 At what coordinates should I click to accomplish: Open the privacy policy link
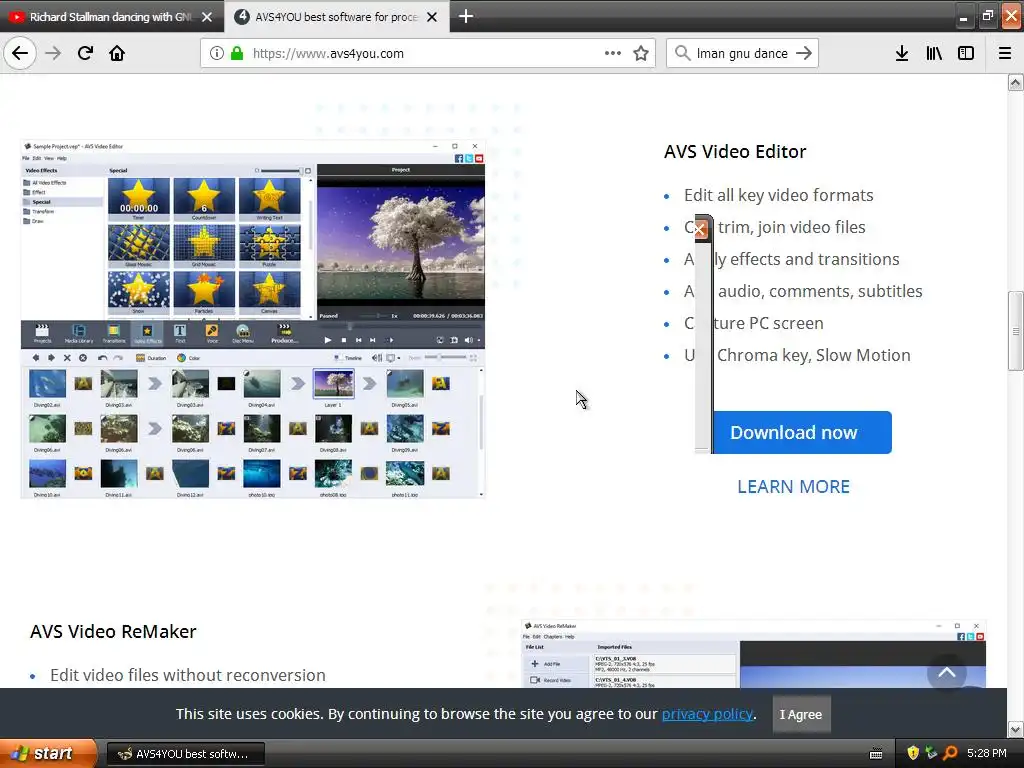click(x=707, y=714)
